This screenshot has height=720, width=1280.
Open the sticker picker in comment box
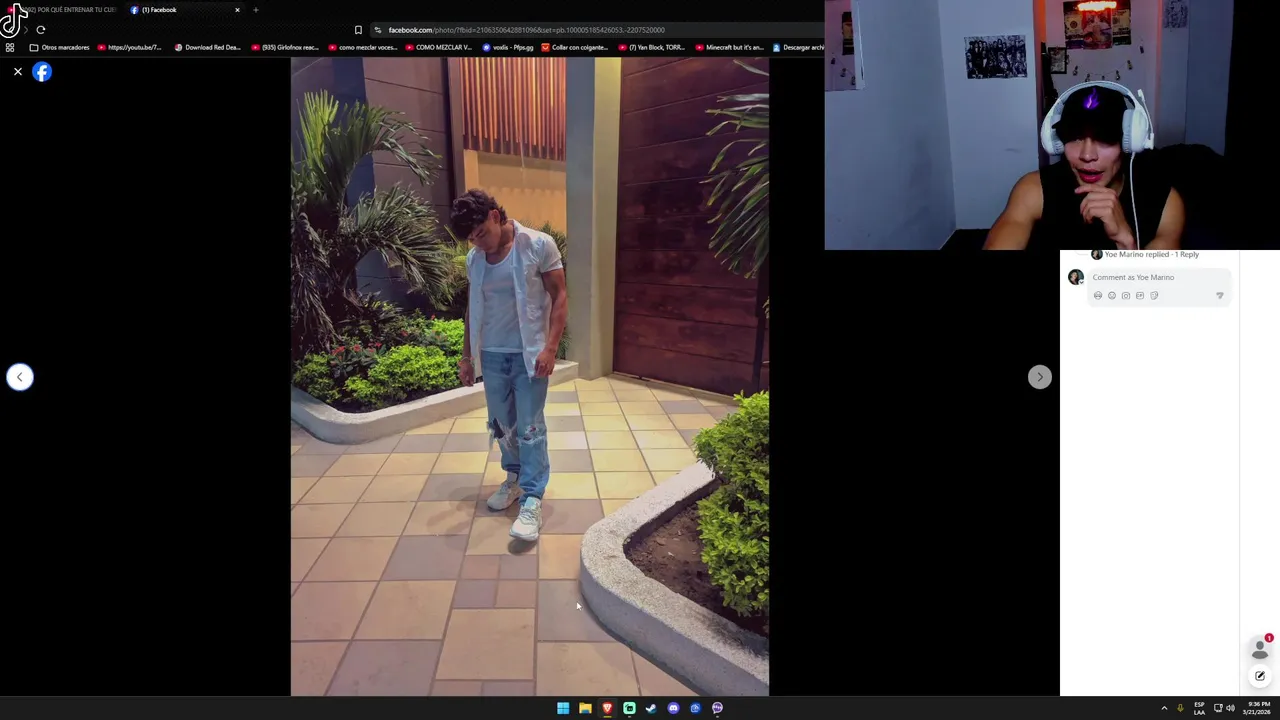pos(1154,295)
